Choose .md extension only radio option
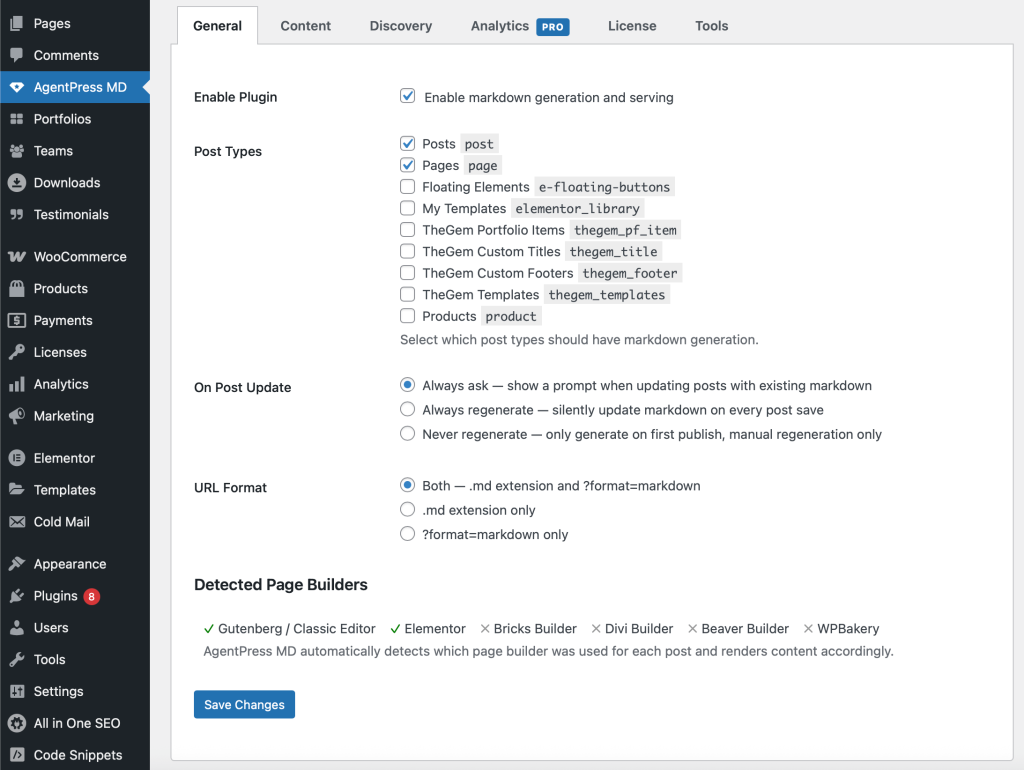This screenshot has width=1024, height=770. coord(408,509)
